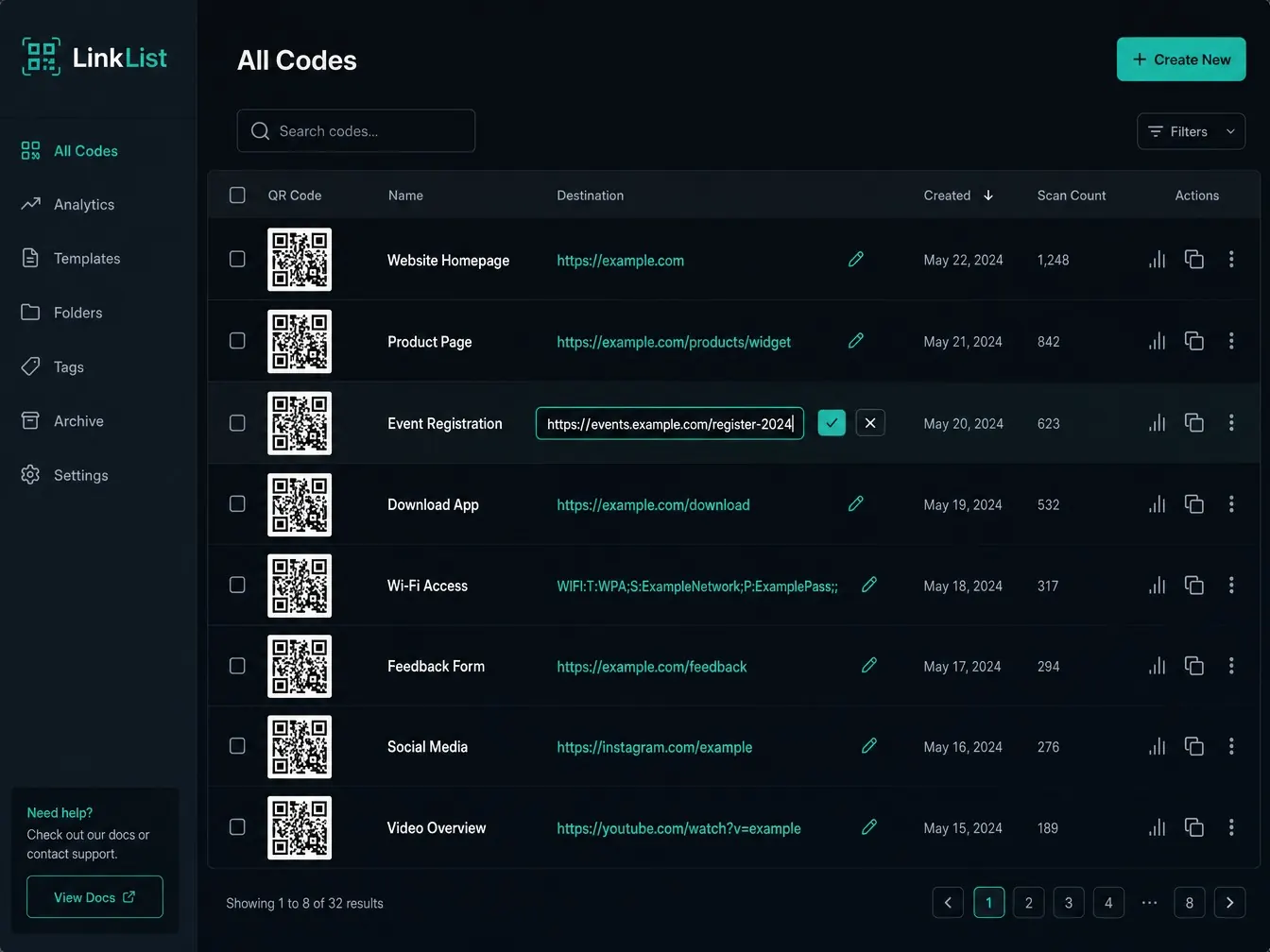Edit destination pencil for Download App
Image resolution: width=1270 pixels, height=952 pixels.
tap(856, 503)
